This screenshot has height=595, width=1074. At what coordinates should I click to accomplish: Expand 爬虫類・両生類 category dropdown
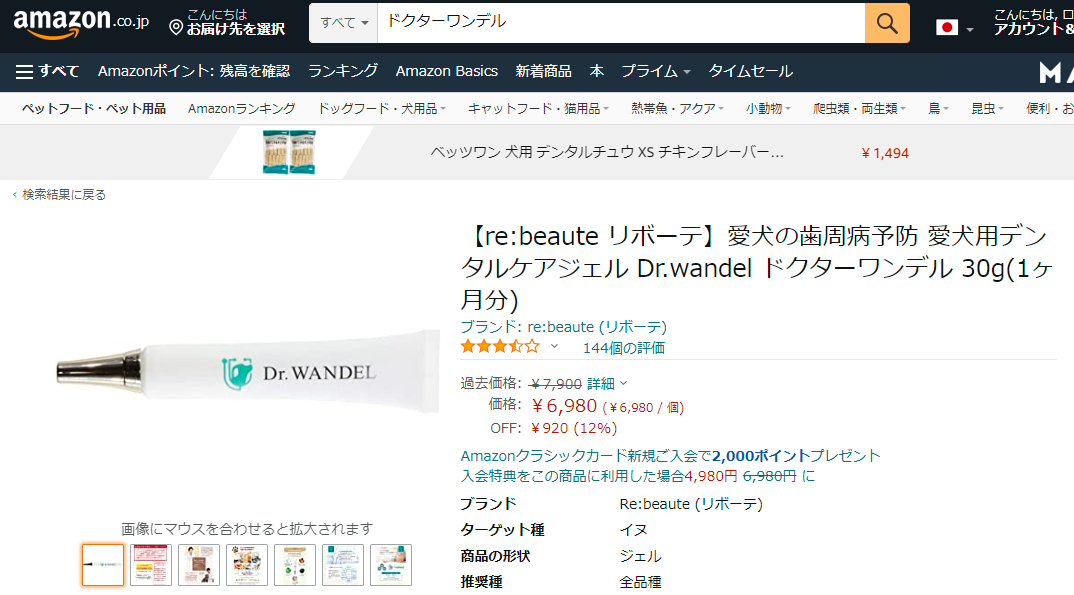point(859,108)
